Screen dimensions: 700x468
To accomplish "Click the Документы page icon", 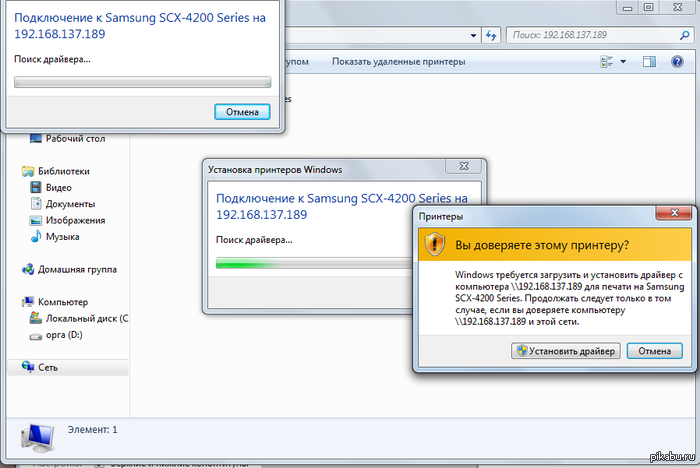I will pyautogui.click(x=36, y=204).
